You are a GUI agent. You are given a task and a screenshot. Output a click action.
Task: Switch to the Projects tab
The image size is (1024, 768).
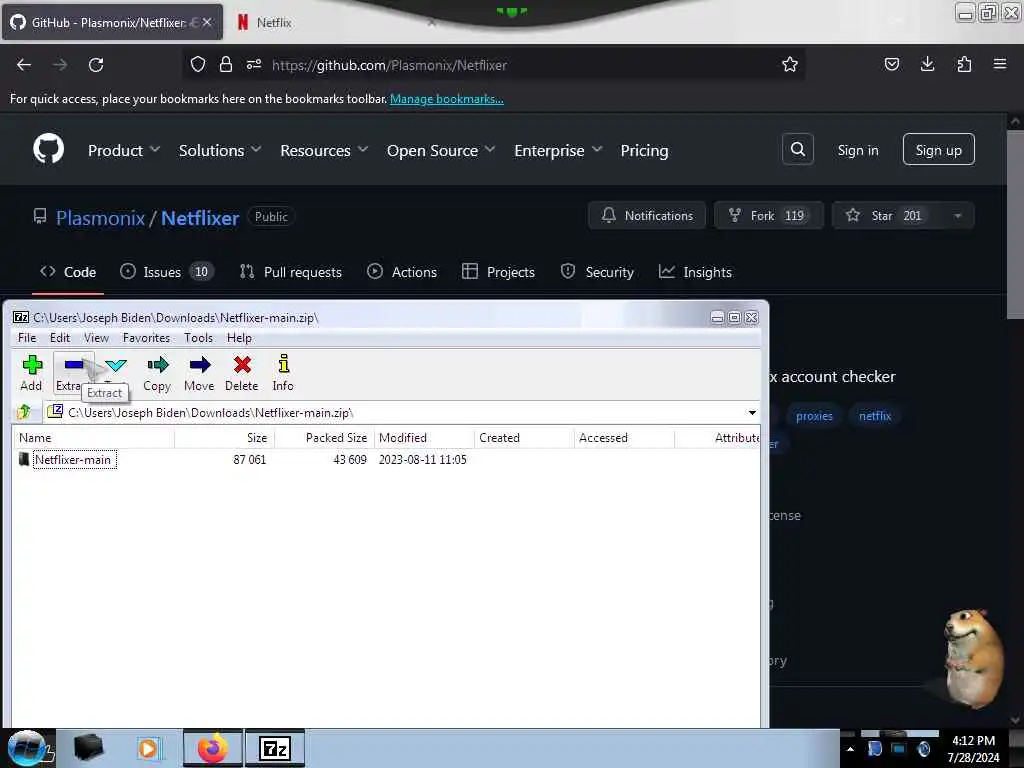pos(498,272)
